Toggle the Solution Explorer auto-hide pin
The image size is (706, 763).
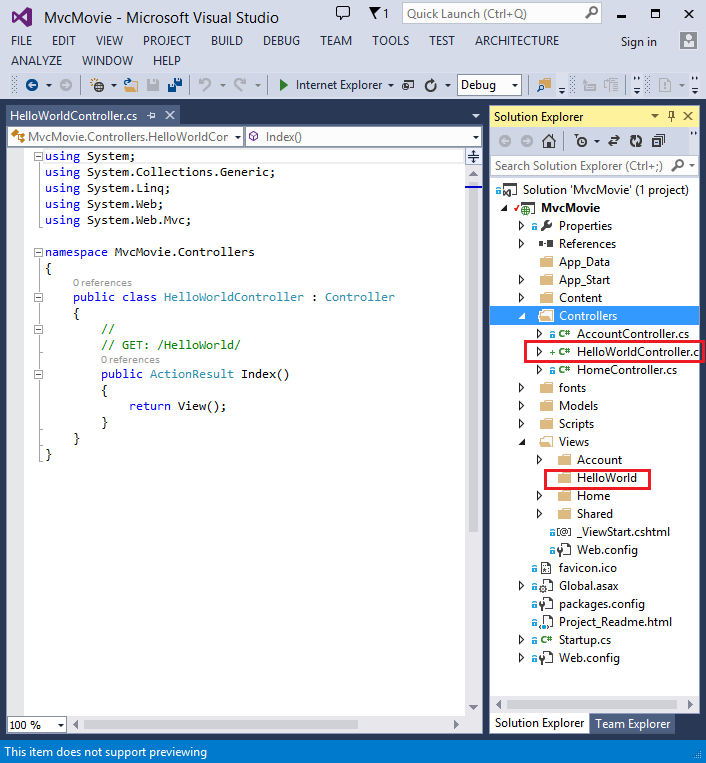[x=671, y=116]
